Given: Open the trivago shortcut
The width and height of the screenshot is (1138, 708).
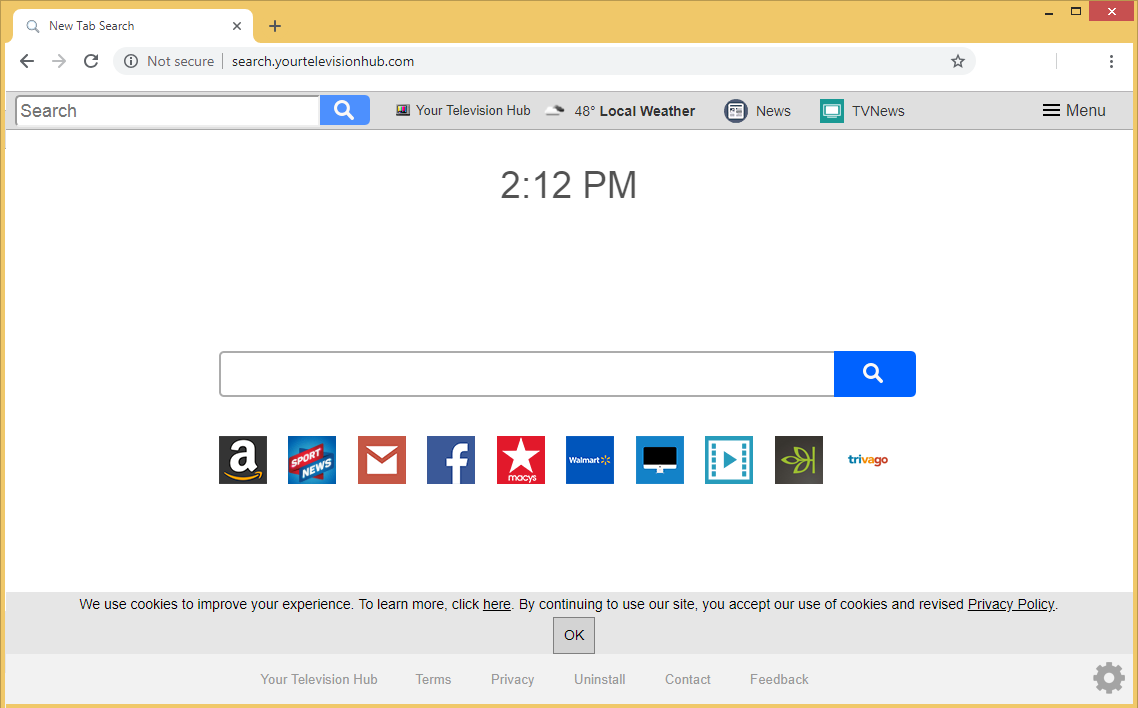Looking at the screenshot, I should click(x=867, y=460).
